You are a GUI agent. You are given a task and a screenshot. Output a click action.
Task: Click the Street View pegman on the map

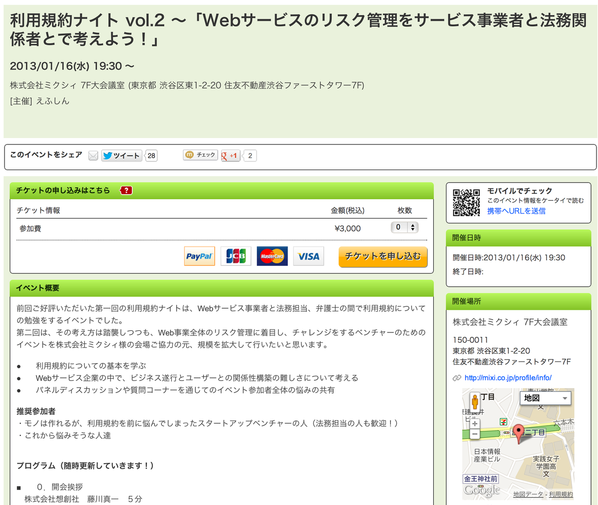[x=475, y=402]
